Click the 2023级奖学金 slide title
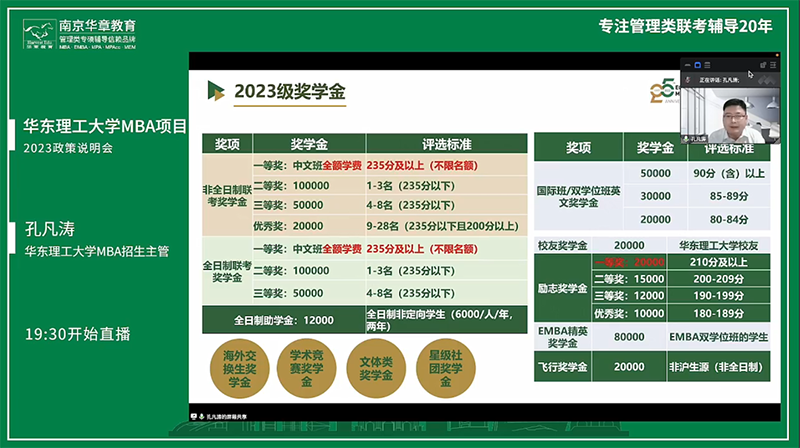The image size is (800, 448). [290, 92]
